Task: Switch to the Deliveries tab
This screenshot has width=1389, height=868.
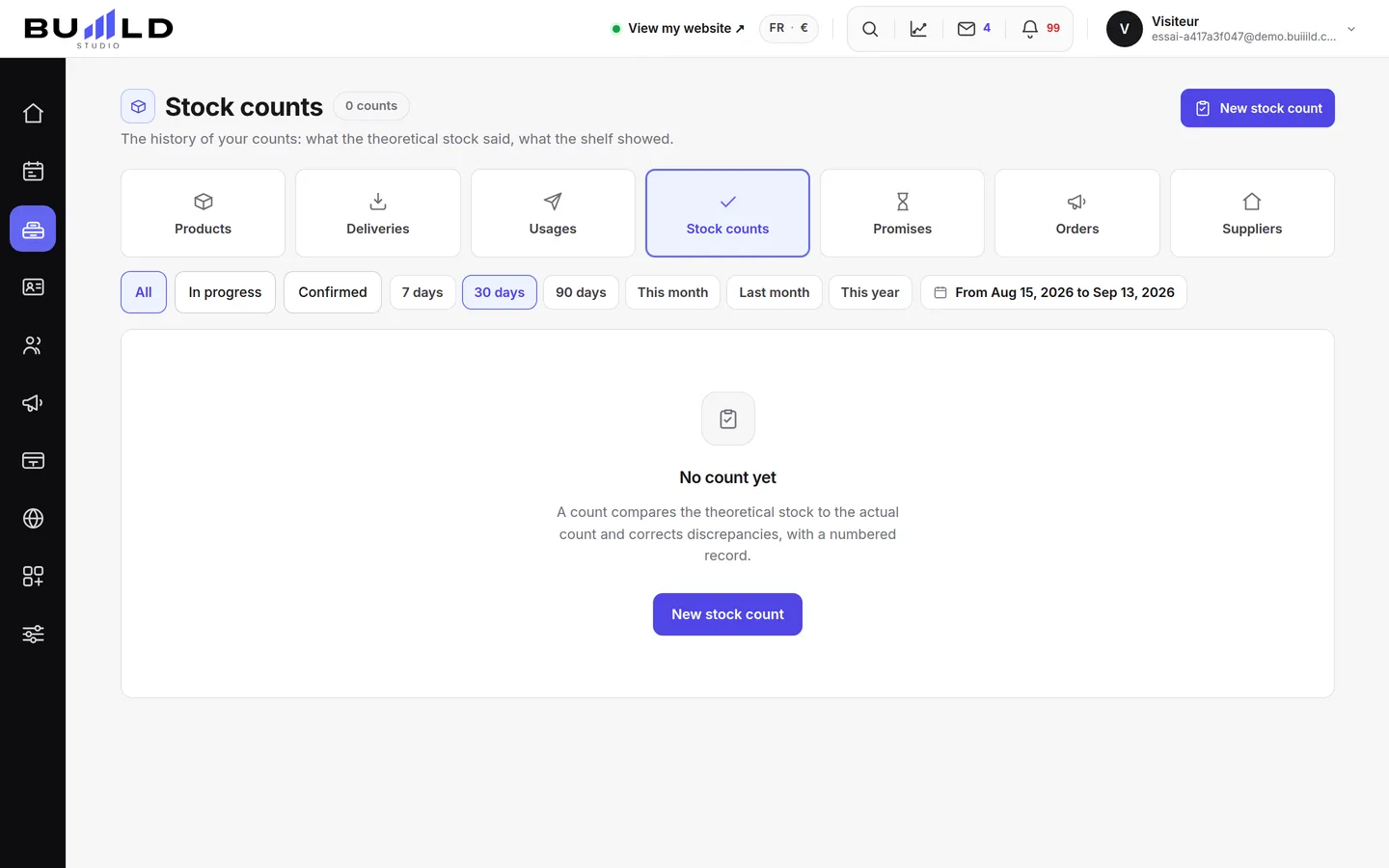Action: pos(378,213)
